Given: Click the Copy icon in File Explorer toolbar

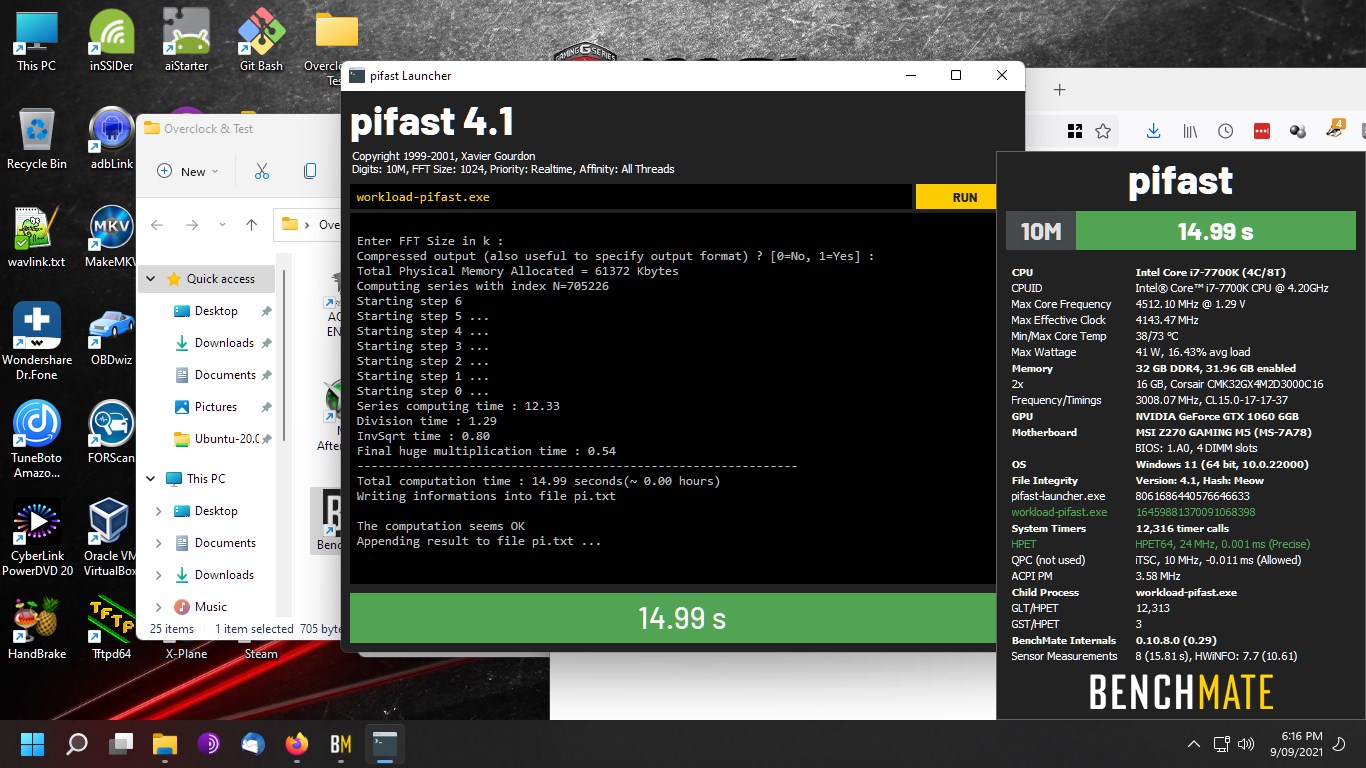Looking at the screenshot, I should (310, 171).
